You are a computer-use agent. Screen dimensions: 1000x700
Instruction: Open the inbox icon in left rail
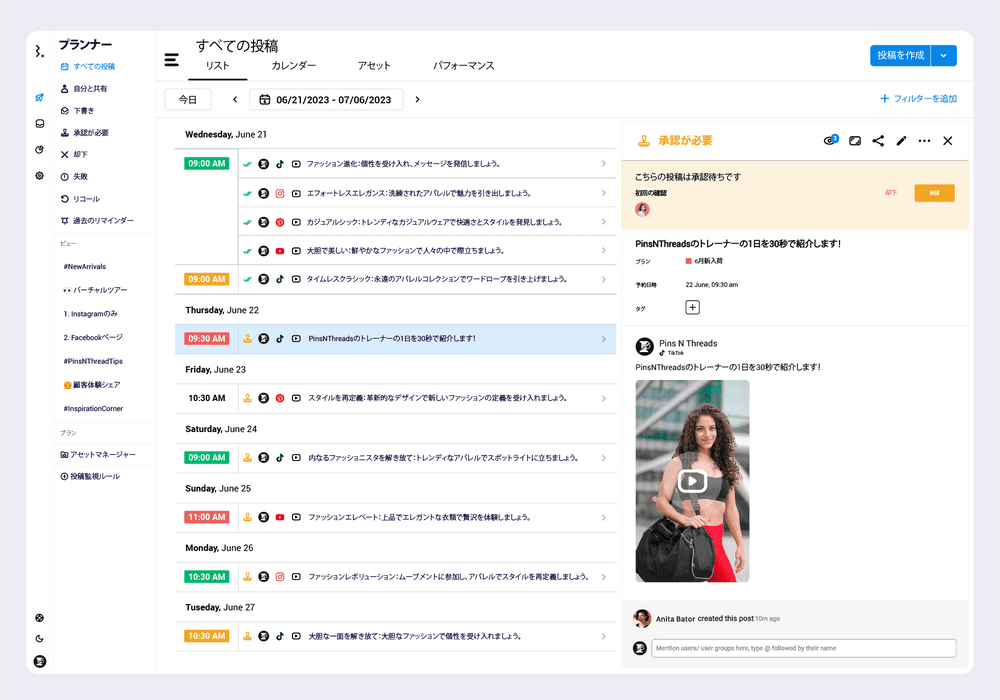click(39, 124)
